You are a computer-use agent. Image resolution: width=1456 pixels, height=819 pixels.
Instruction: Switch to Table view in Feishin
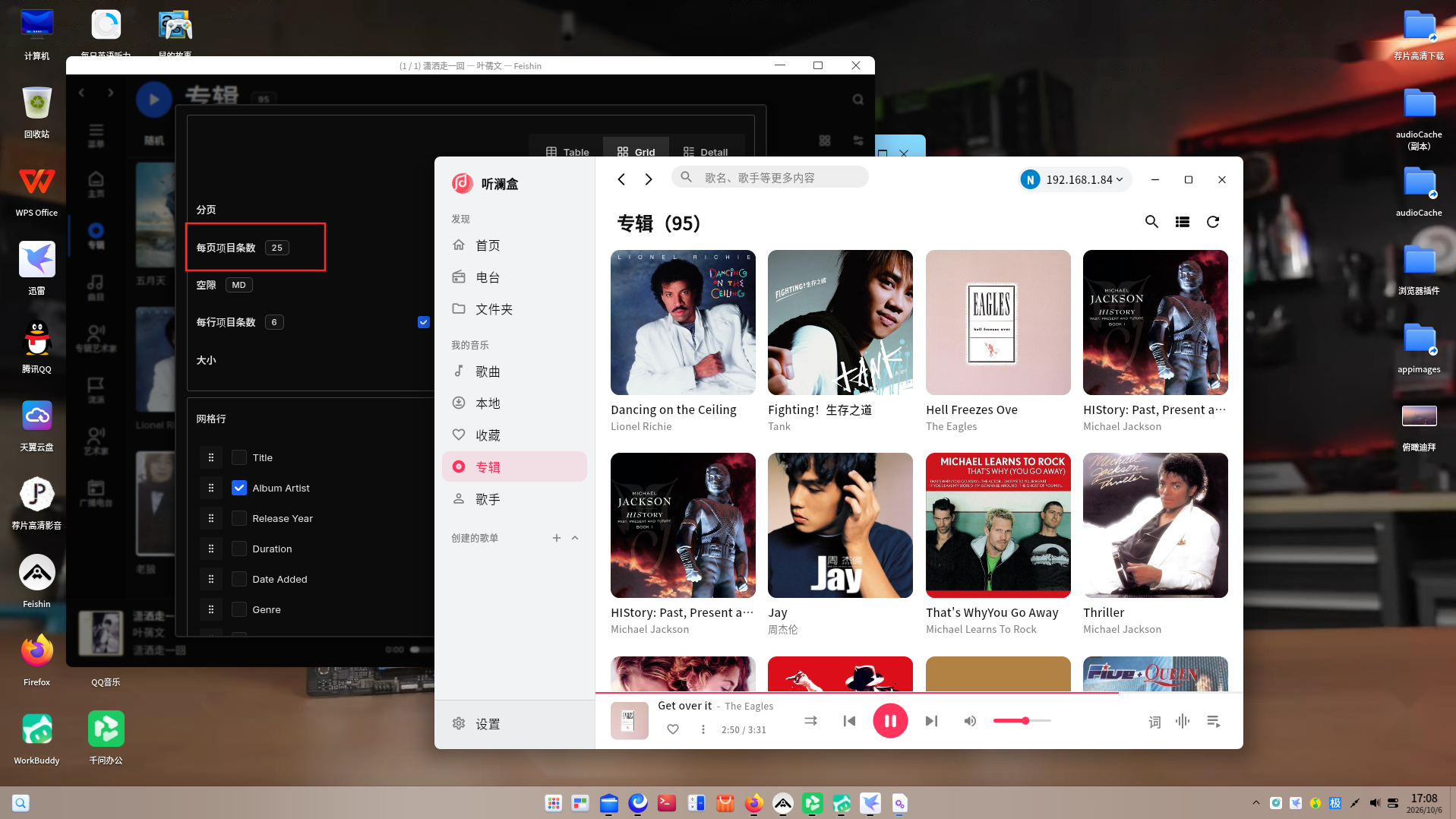click(567, 151)
